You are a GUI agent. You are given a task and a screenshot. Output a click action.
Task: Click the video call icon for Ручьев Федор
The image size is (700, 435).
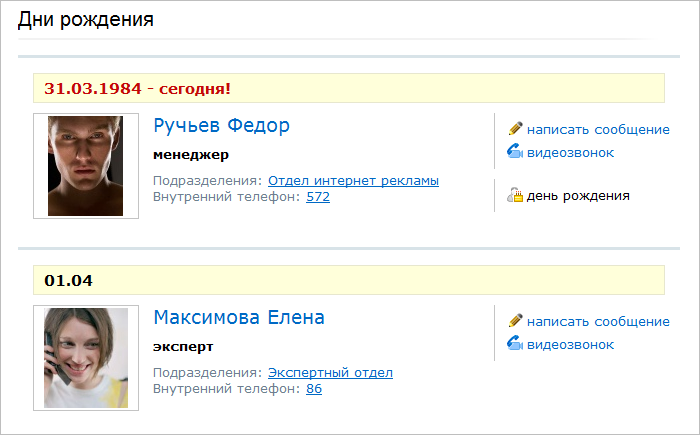(516, 152)
